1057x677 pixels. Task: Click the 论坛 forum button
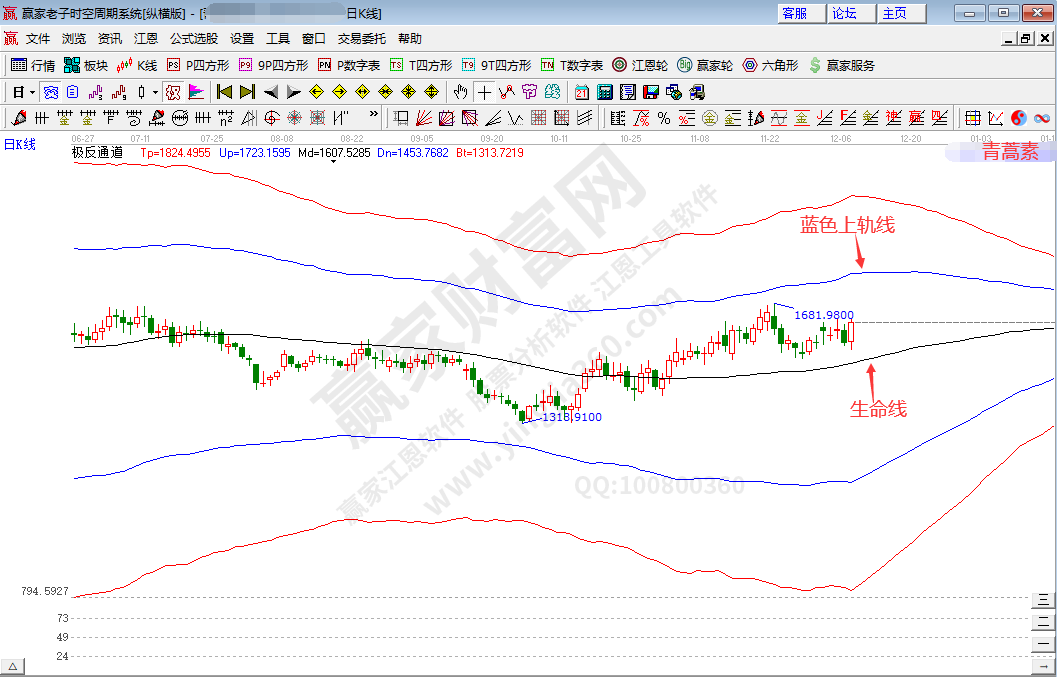[x=844, y=13]
